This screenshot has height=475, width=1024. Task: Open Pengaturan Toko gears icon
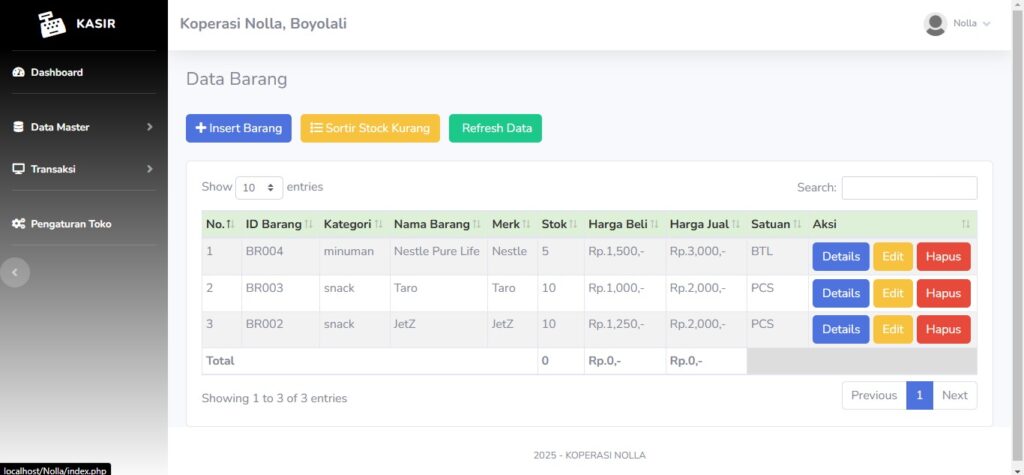pyautogui.click(x=18, y=224)
